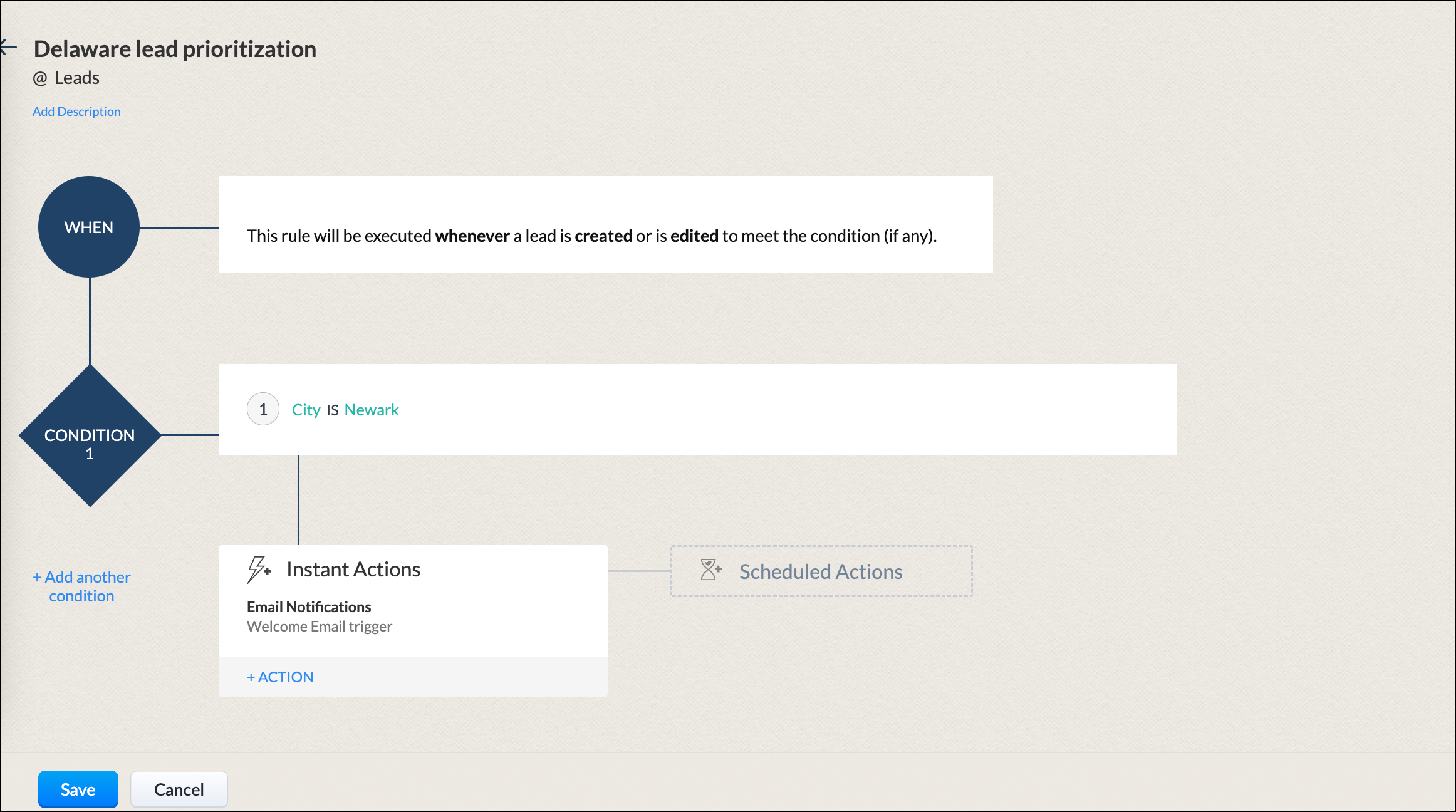Screen dimensions: 1456x812
Task: Click the Email Notifications label
Action: [309, 607]
